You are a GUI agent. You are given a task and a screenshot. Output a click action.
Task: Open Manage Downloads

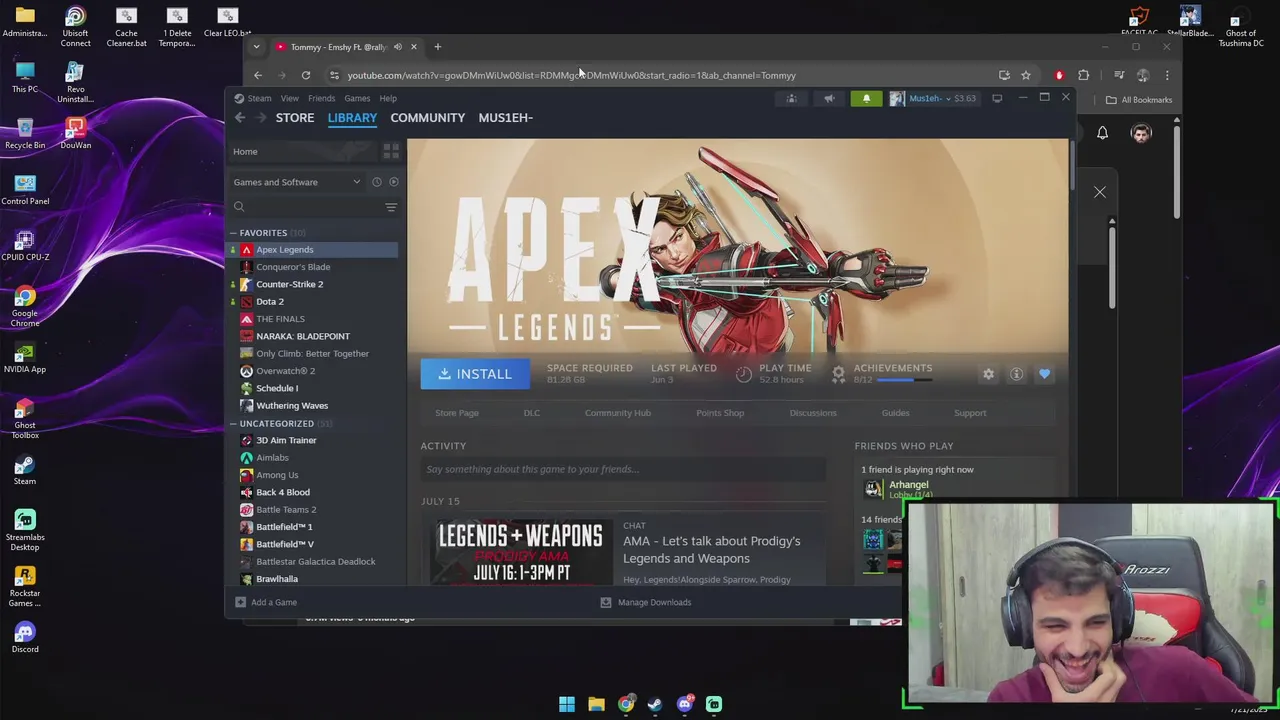click(646, 602)
